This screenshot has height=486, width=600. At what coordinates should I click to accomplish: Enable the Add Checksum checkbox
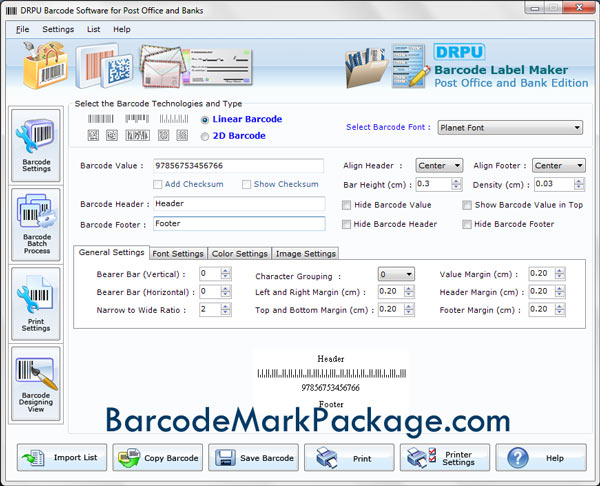tap(157, 184)
